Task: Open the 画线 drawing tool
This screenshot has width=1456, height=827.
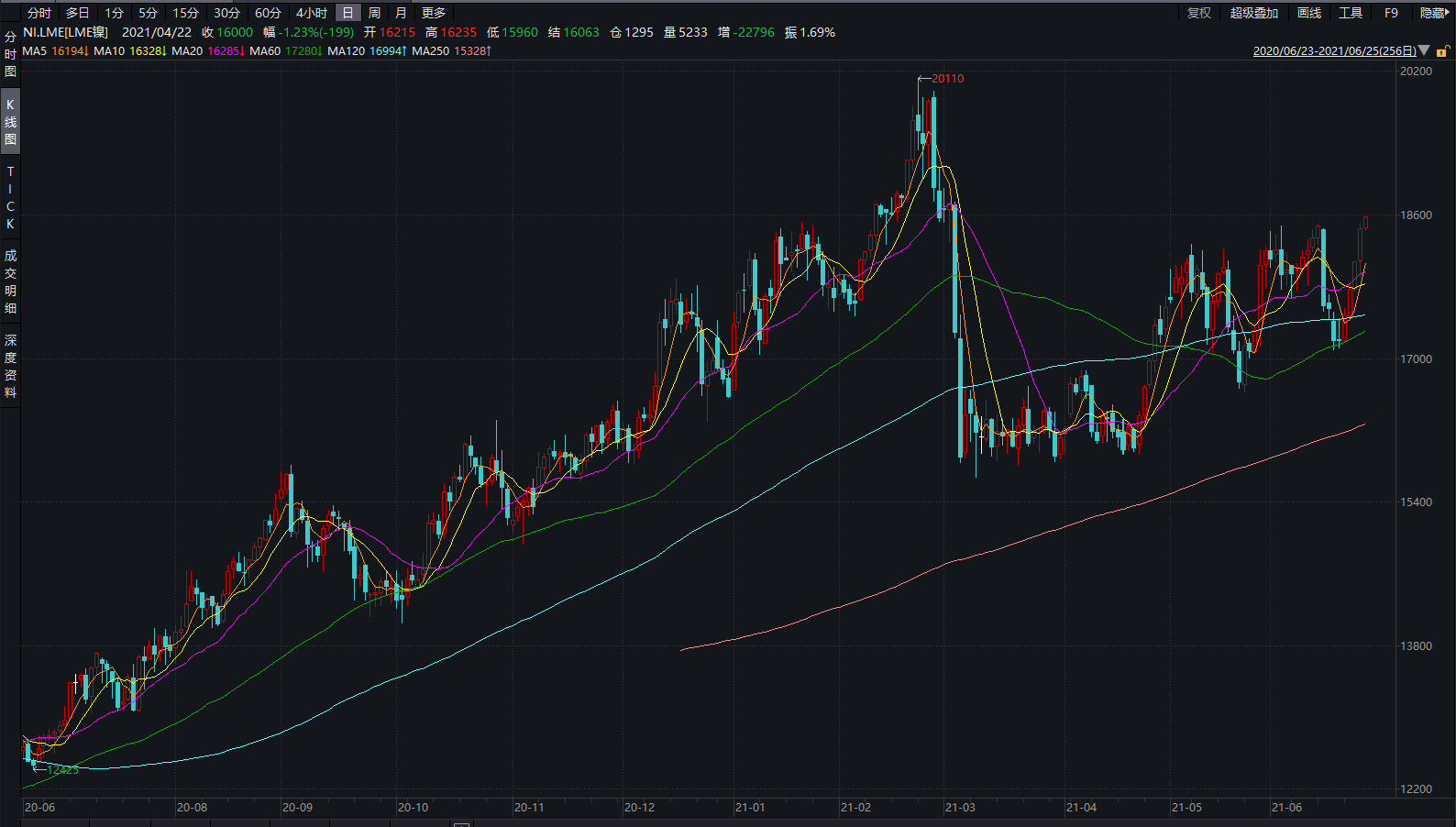Action: pos(1309,13)
